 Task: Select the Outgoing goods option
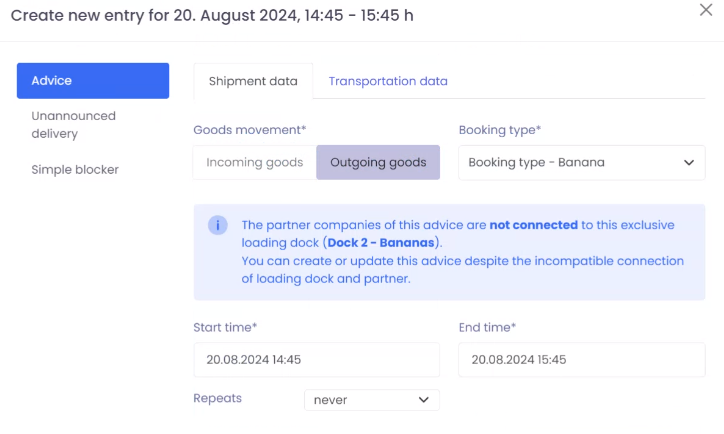point(378,162)
